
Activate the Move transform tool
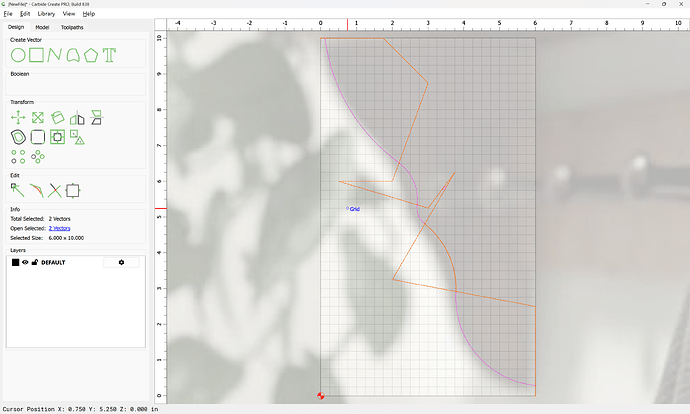coord(18,118)
